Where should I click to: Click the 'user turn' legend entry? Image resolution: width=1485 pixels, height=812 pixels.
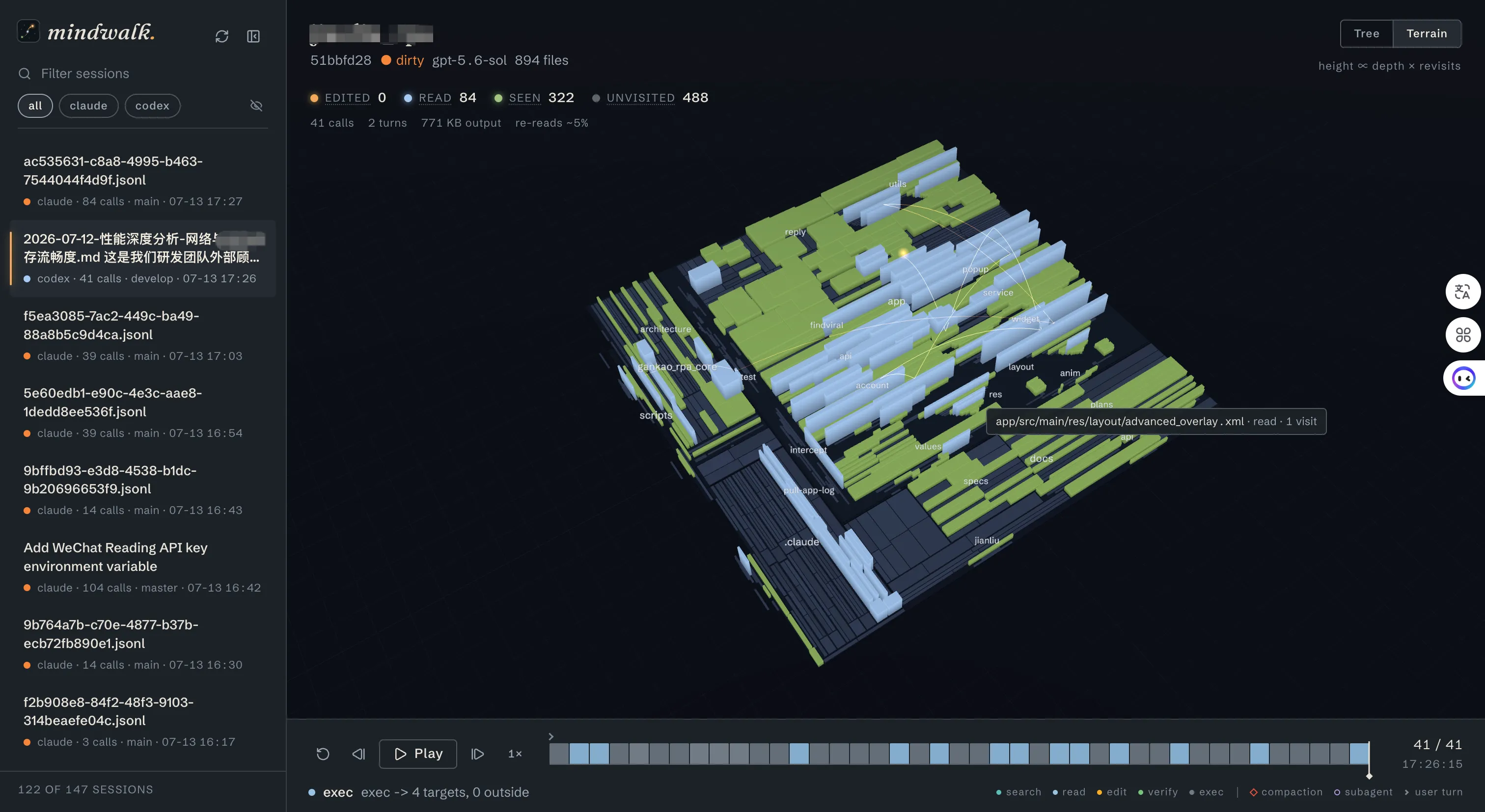[1434, 792]
